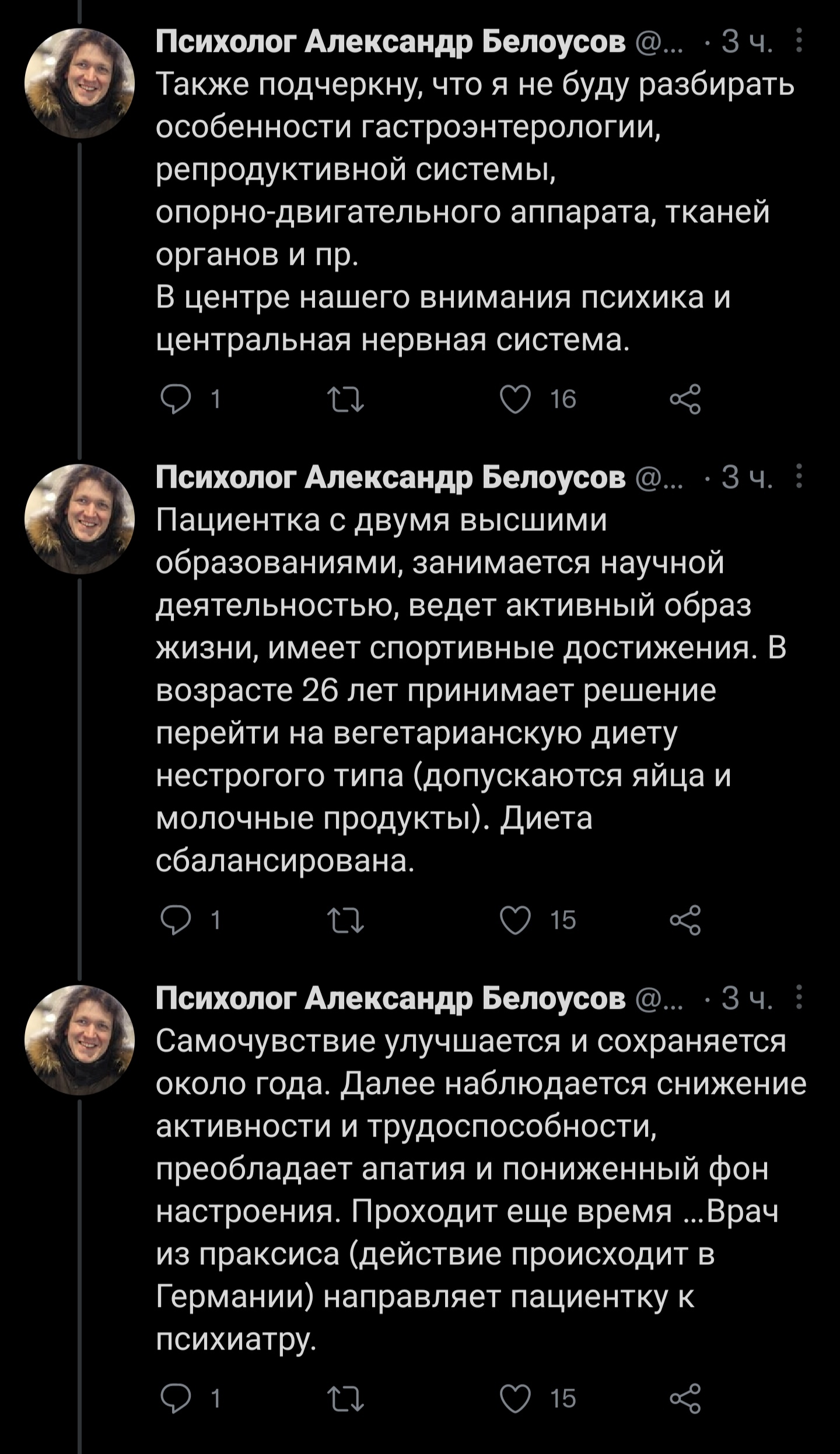Retweet the tweet about the 26-year-old patient
This screenshot has height=1454, width=840.
pyautogui.click(x=346, y=921)
